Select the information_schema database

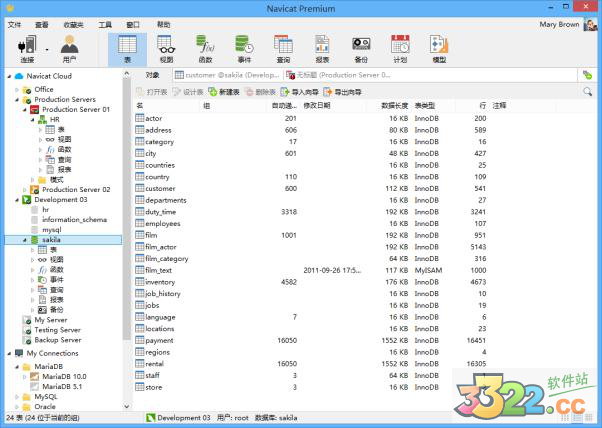click(x=74, y=220)
